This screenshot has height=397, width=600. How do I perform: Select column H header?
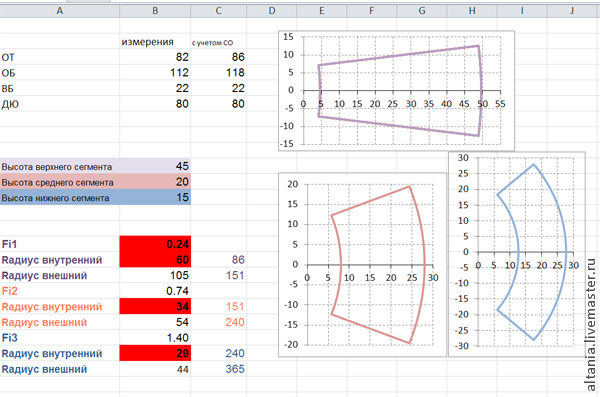472,11
